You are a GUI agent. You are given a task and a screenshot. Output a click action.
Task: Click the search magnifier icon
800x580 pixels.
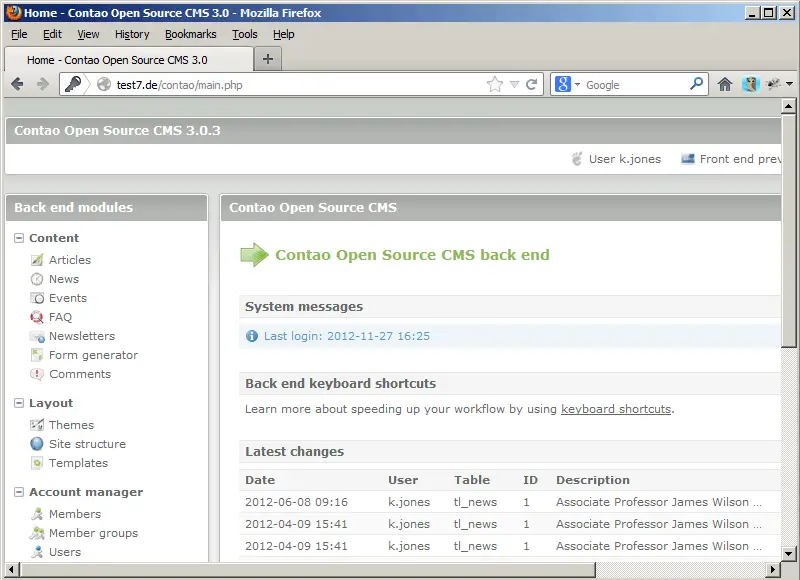click(696, 84)
